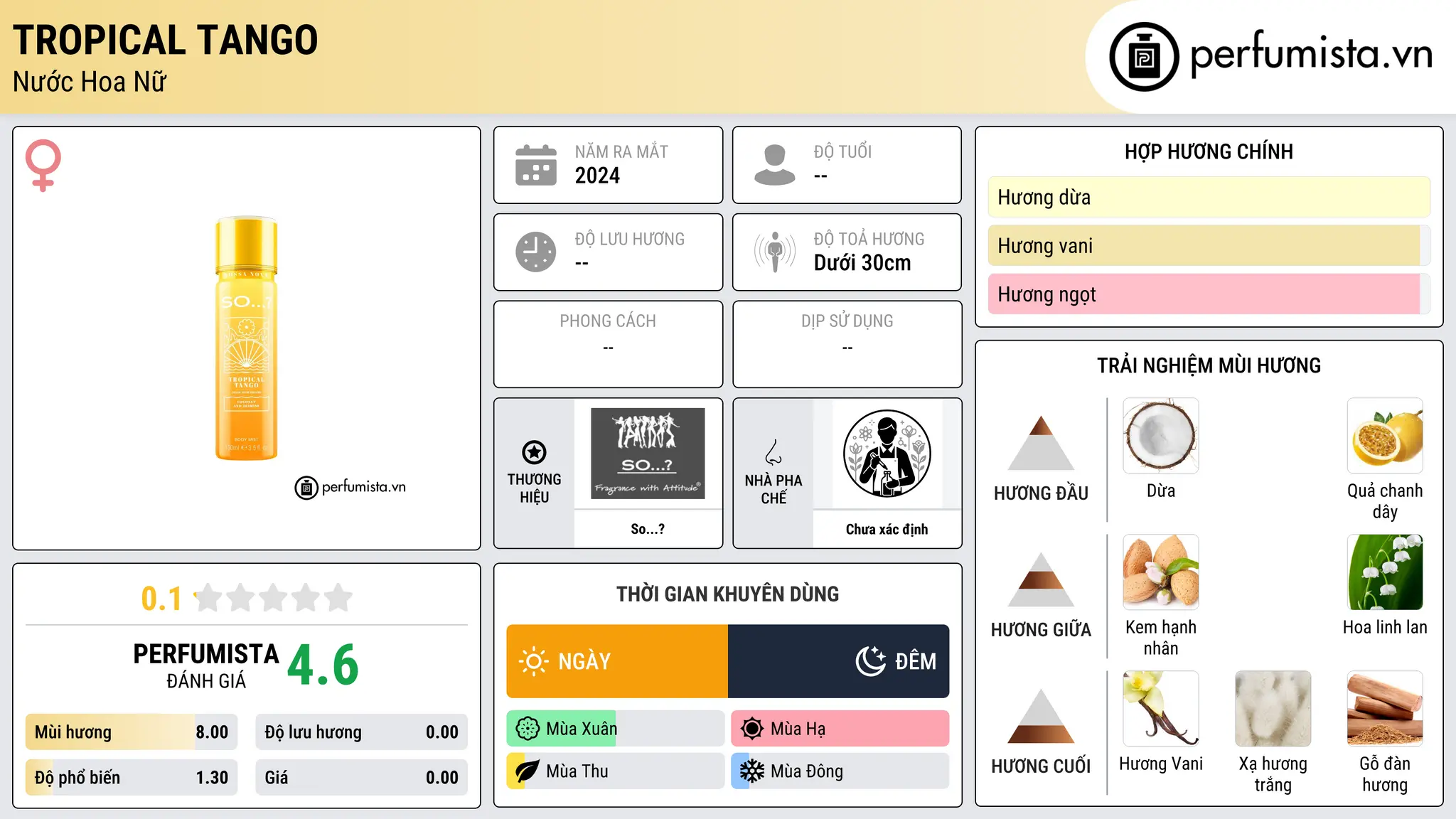Click the spring flower icon
Screen dimensions: 1456x819
click(528, 729)
